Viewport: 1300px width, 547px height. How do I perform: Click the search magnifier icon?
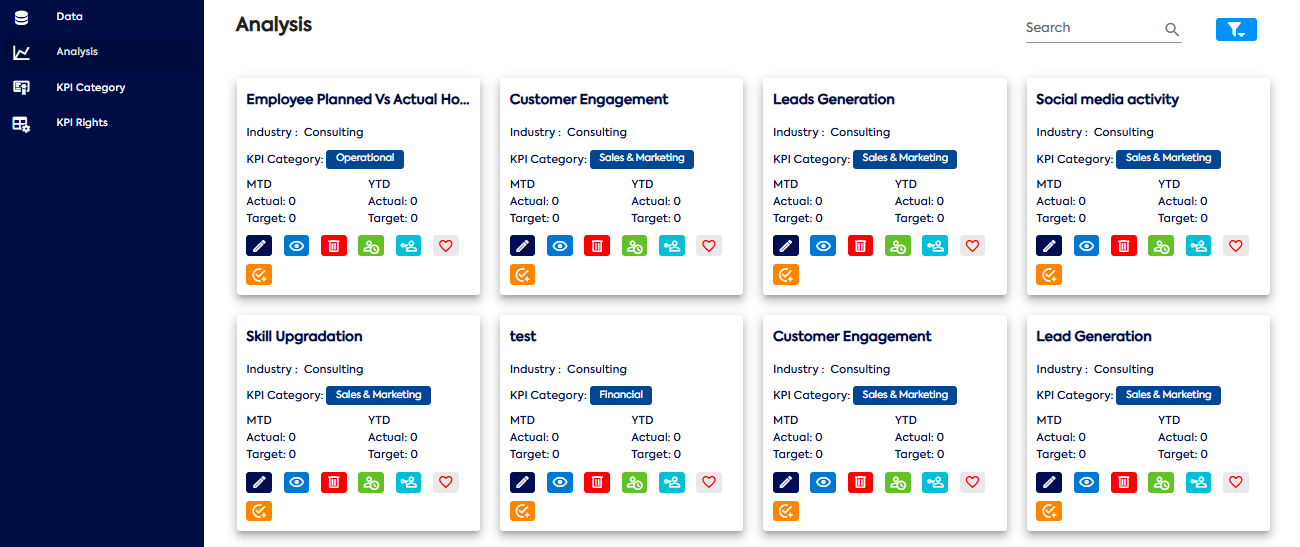1172,30
